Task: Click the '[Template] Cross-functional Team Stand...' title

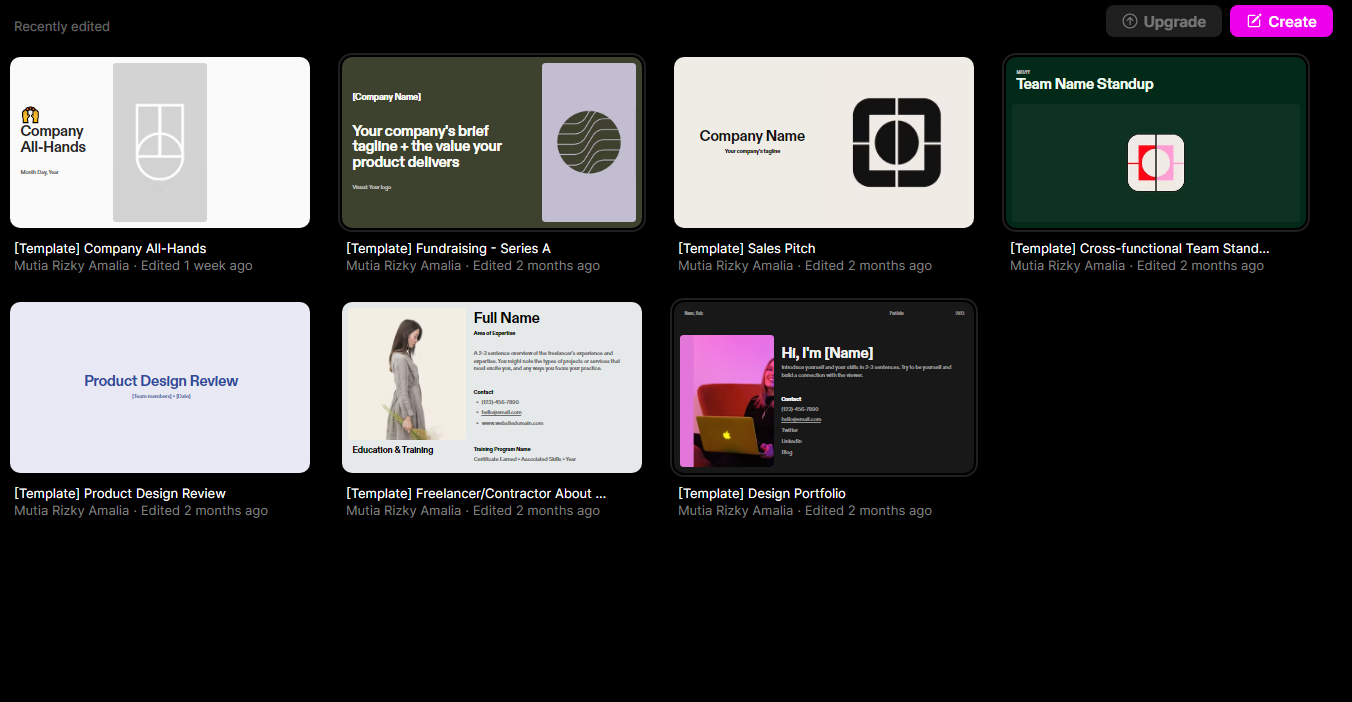Action: click(x=1139, y=248)
